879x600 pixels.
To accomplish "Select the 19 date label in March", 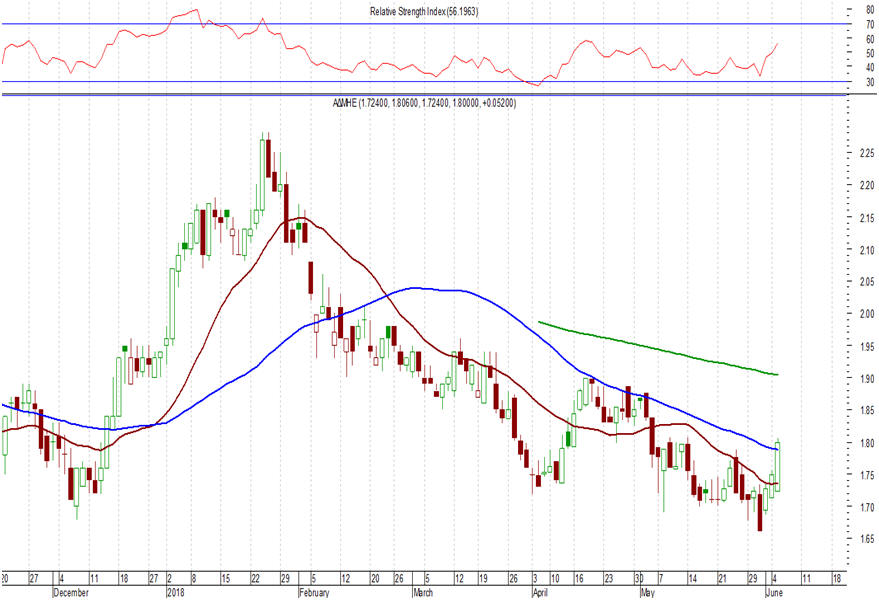I will coord(483,578).
